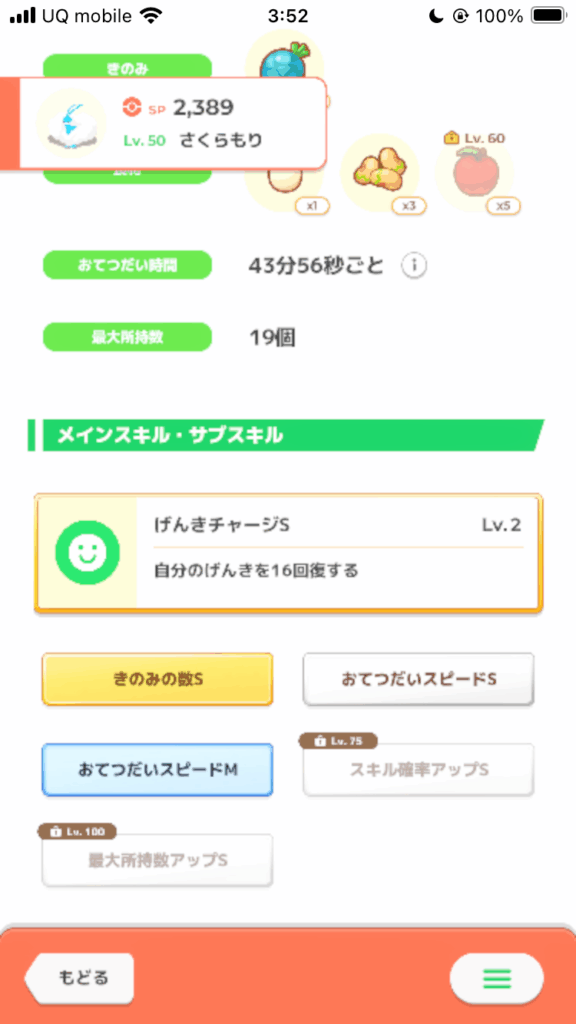
Task: Tap the Lv. 60 lock badge
Action: 475,138
